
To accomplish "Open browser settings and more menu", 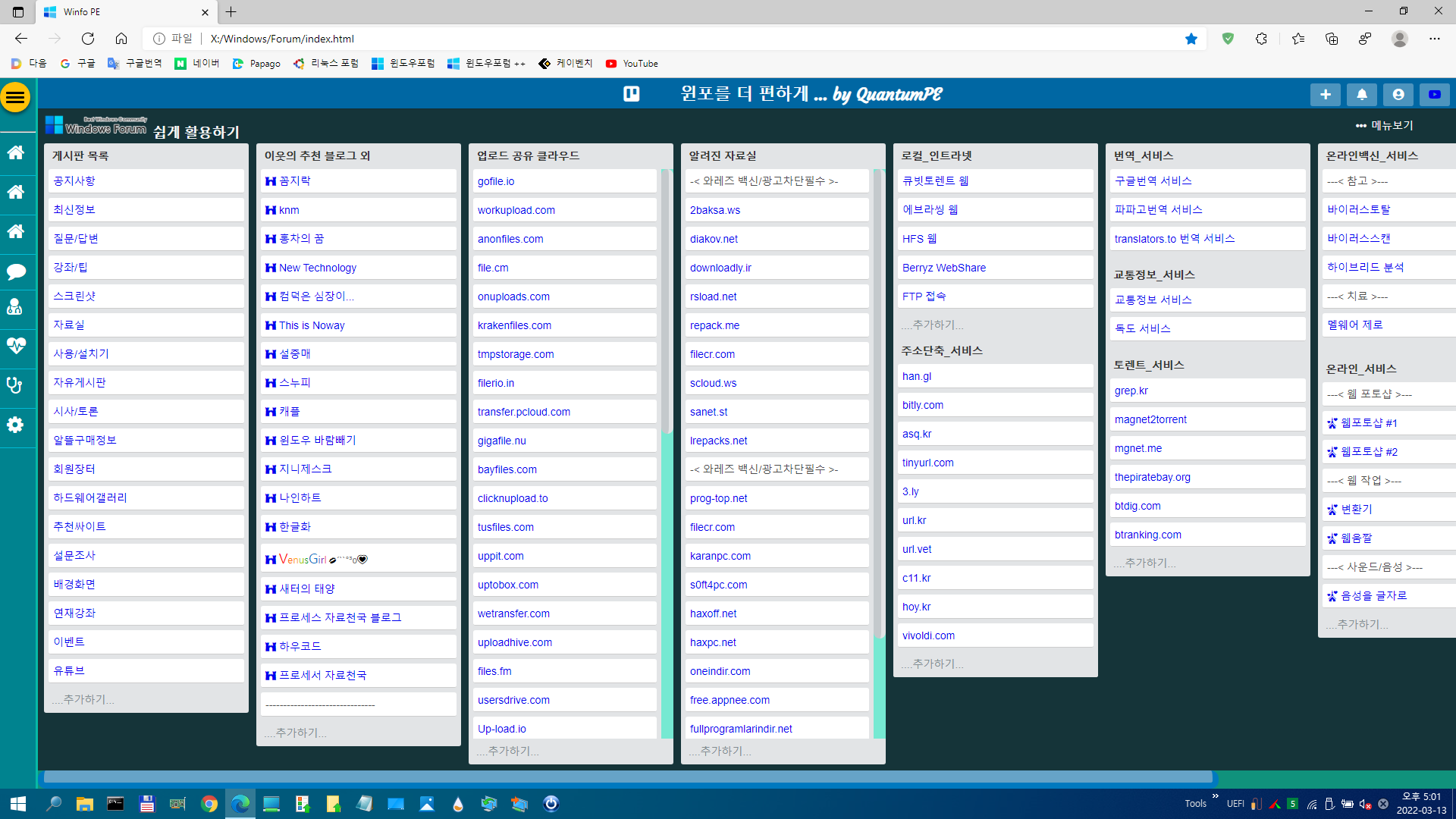I will (x=1434, y=39).
